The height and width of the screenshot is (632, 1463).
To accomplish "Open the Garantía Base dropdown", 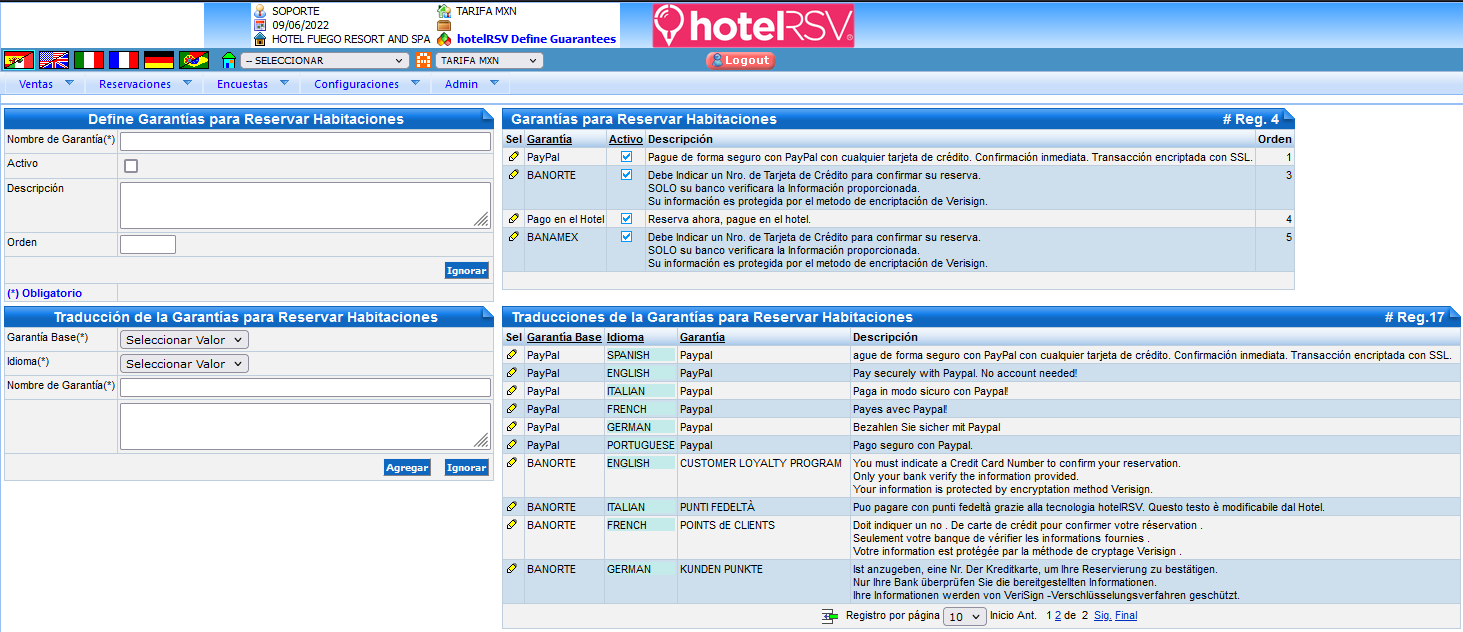I will pyautogui.click(x=184, y=340).
